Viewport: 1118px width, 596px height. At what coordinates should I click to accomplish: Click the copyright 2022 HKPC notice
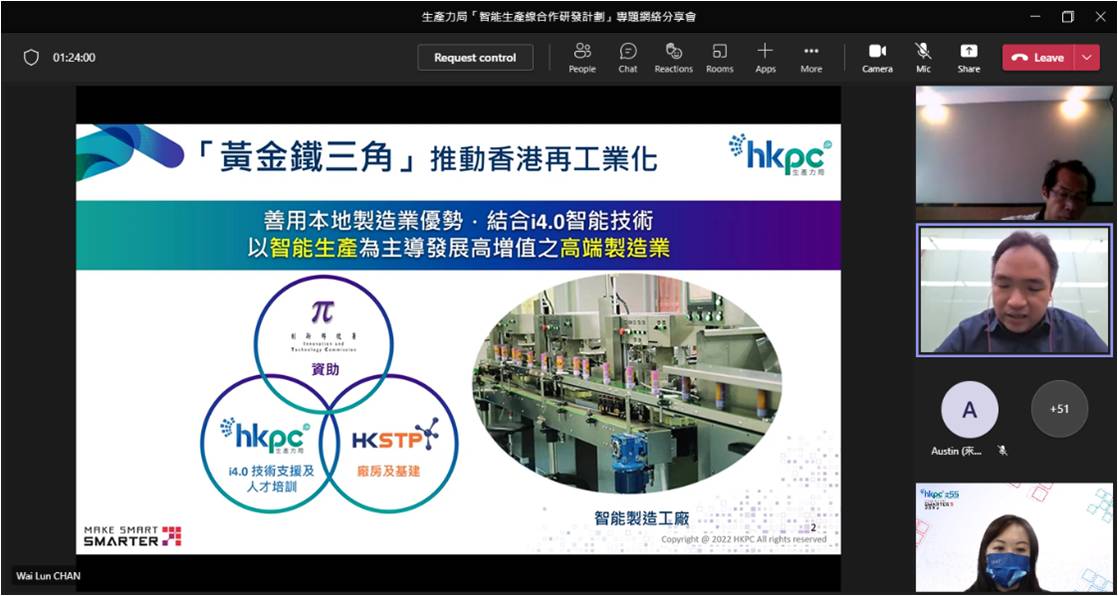click(744, 540)
